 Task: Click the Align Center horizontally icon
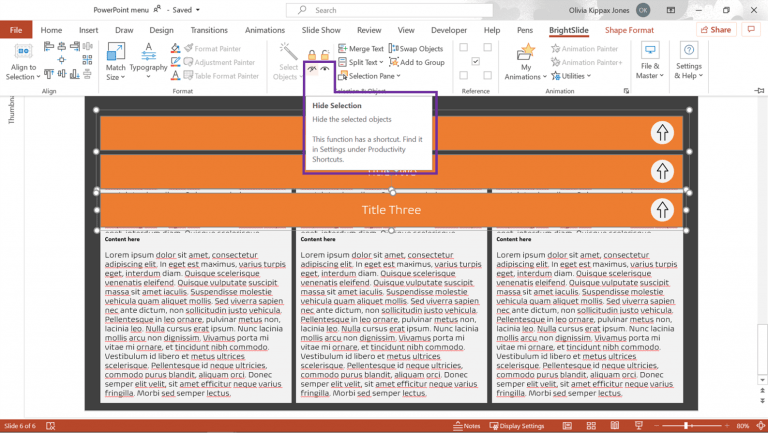point(62,47)
